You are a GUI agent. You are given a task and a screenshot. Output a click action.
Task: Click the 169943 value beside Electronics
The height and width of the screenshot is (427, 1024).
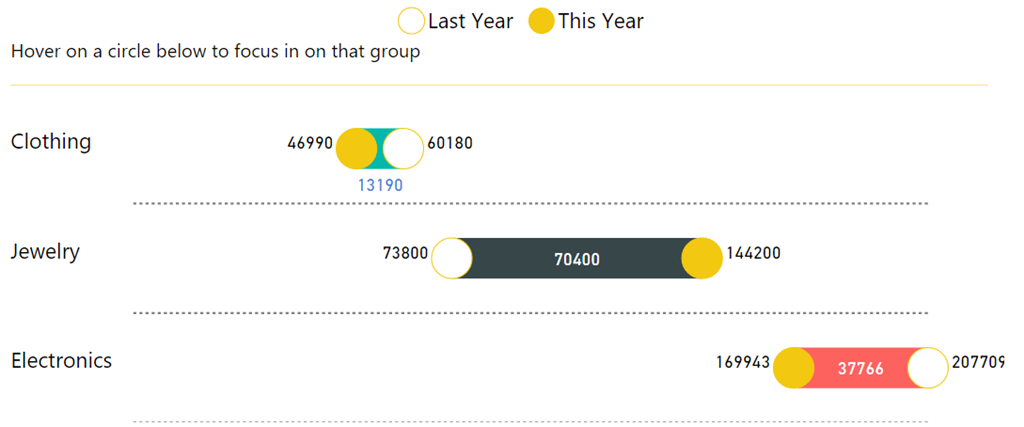(x=743, y=362)
